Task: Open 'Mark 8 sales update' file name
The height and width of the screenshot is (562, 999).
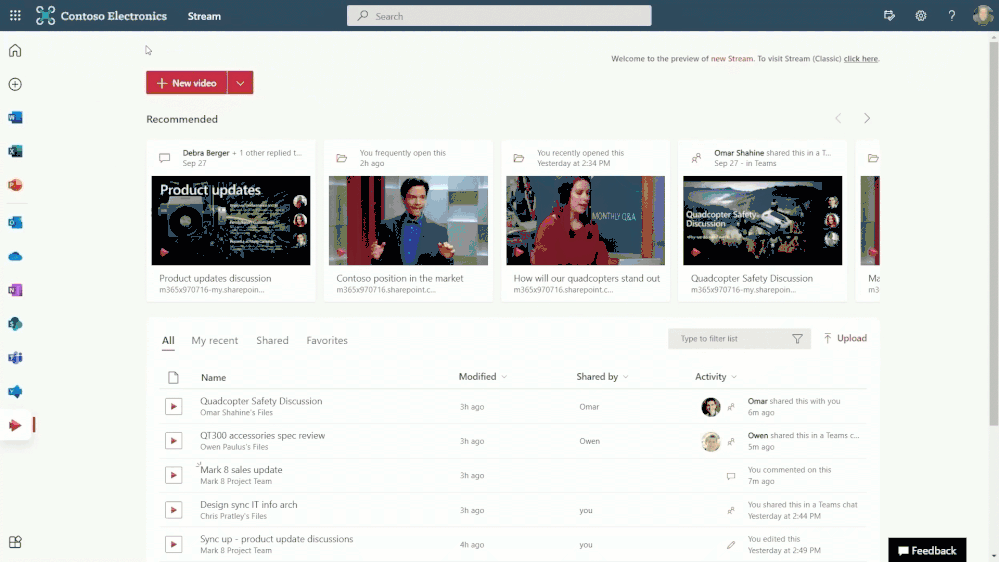Action: [x=241, y=470]
